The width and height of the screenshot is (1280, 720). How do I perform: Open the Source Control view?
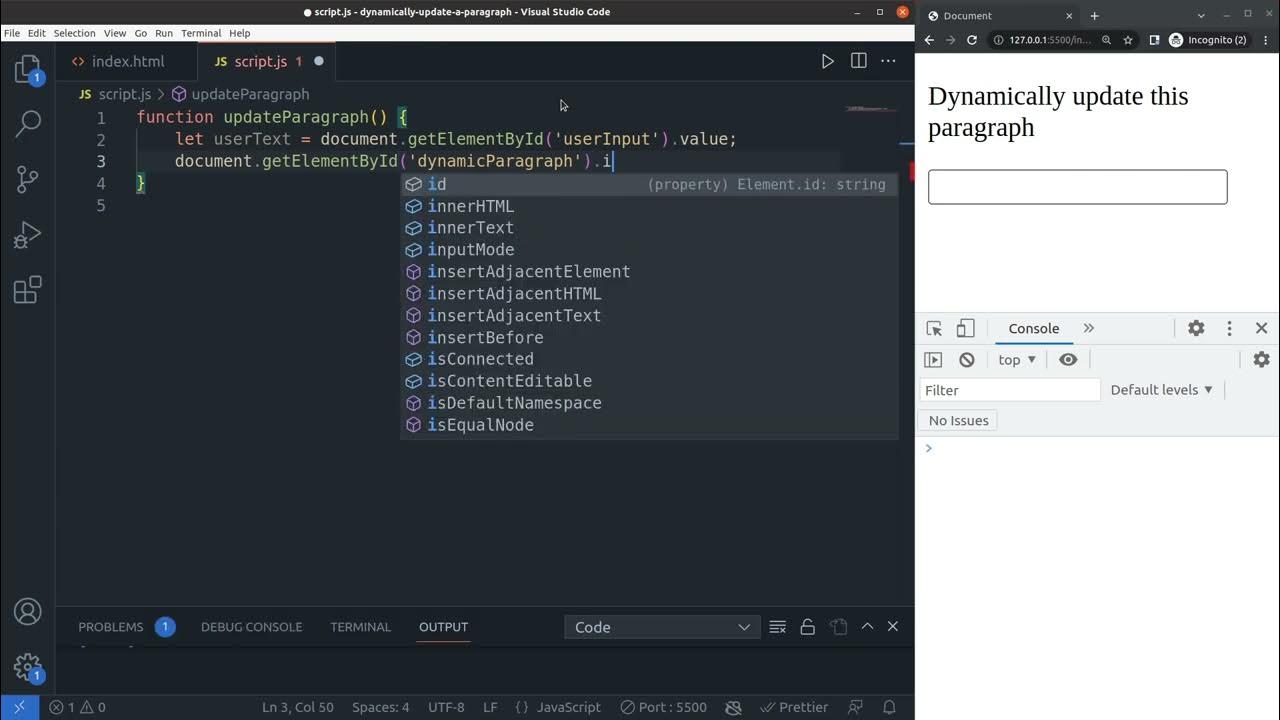28,180
